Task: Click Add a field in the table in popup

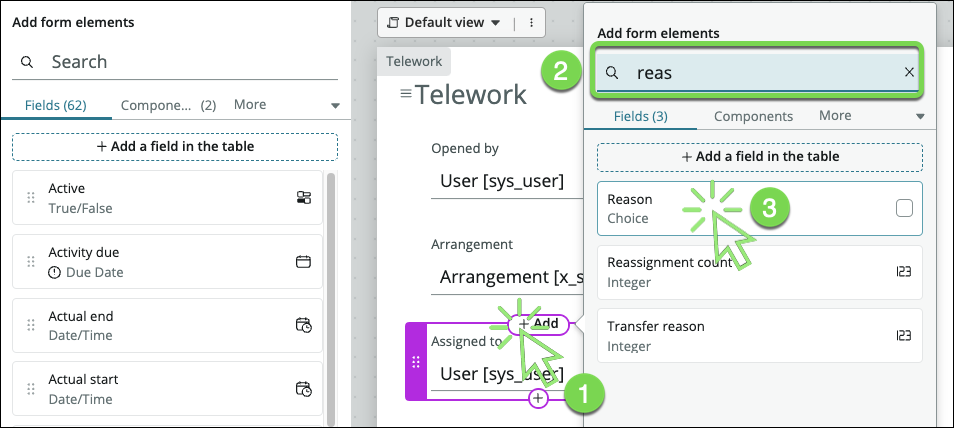Action: [759, 157]
